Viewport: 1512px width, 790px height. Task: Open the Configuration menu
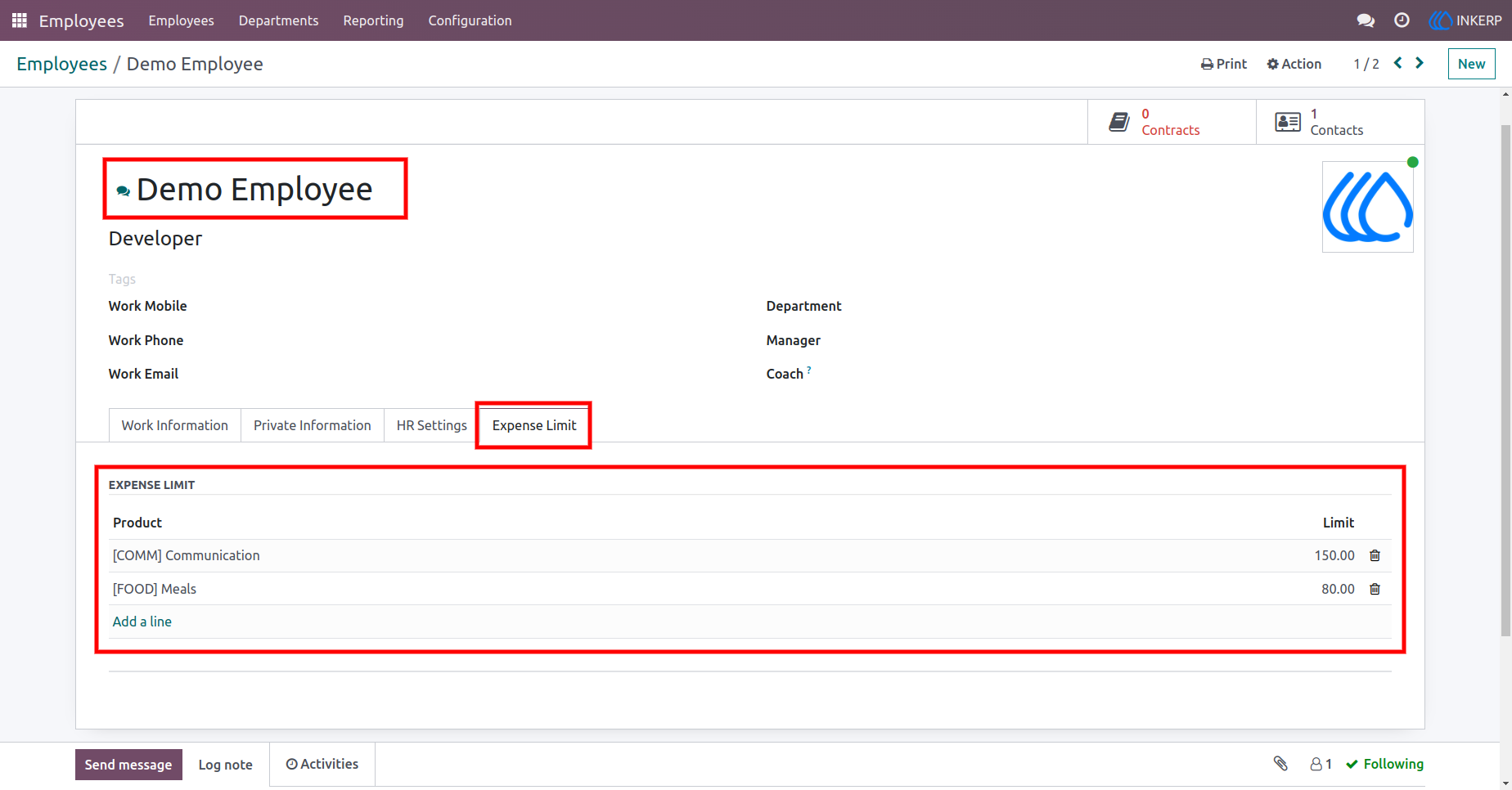470,20
